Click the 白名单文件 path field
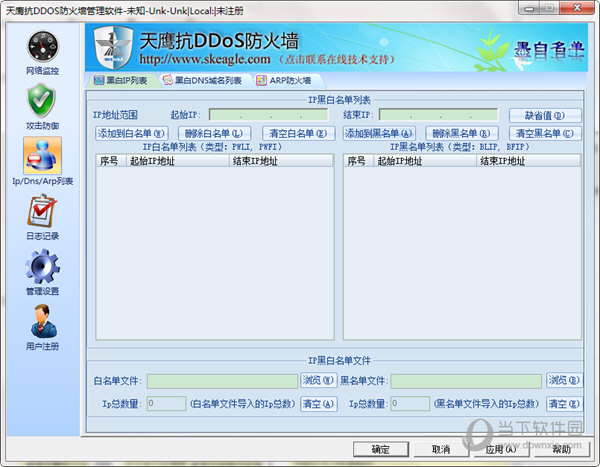The image size is (600, 467). point(222,381)
